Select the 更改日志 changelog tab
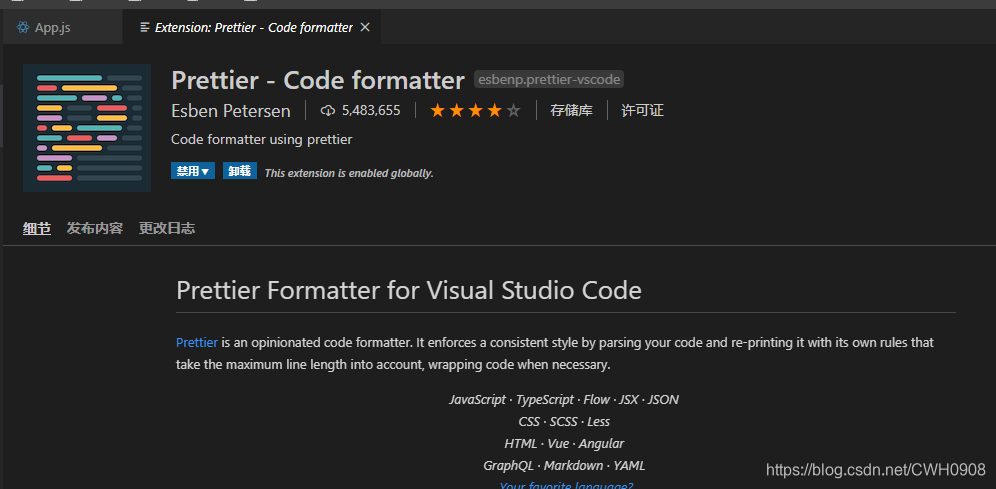The height and width of the screenshot is (489, 996). tap(167, 229)
